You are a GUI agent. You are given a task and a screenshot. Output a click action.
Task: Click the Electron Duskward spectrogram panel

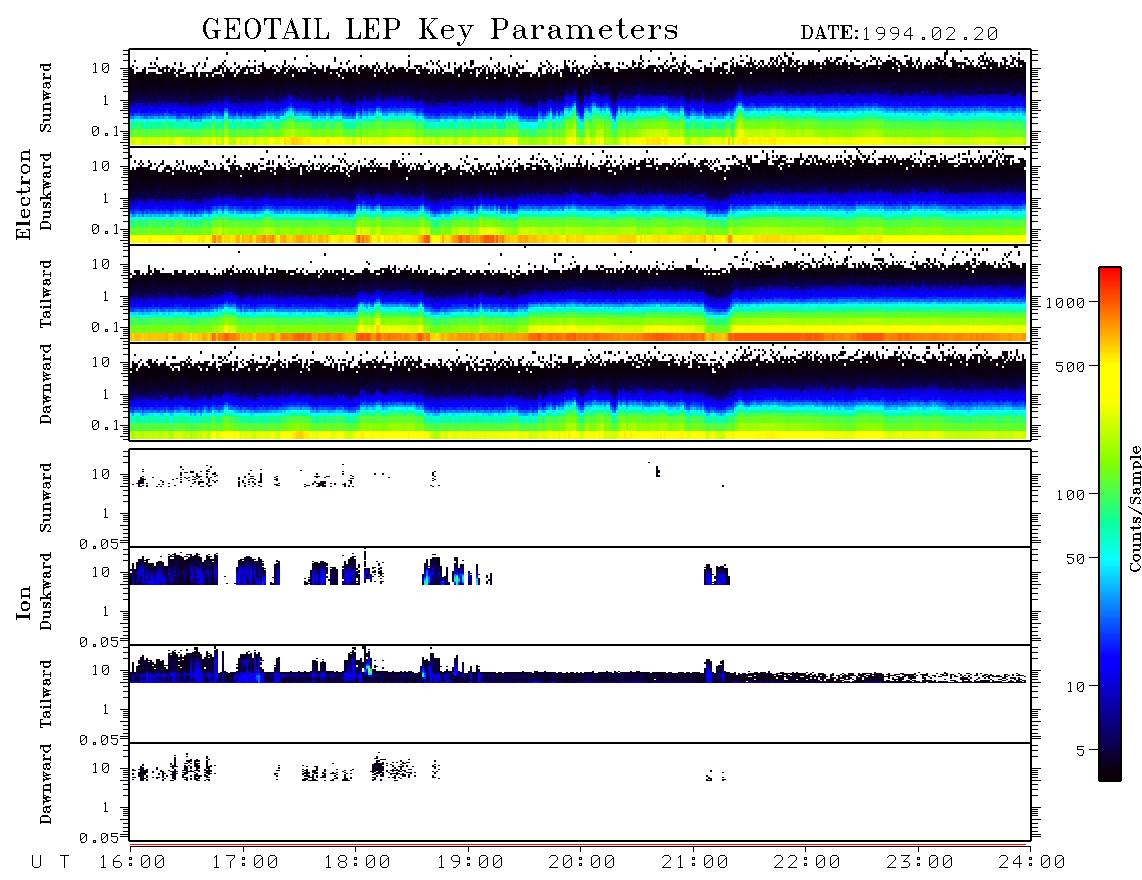[580, 195]
